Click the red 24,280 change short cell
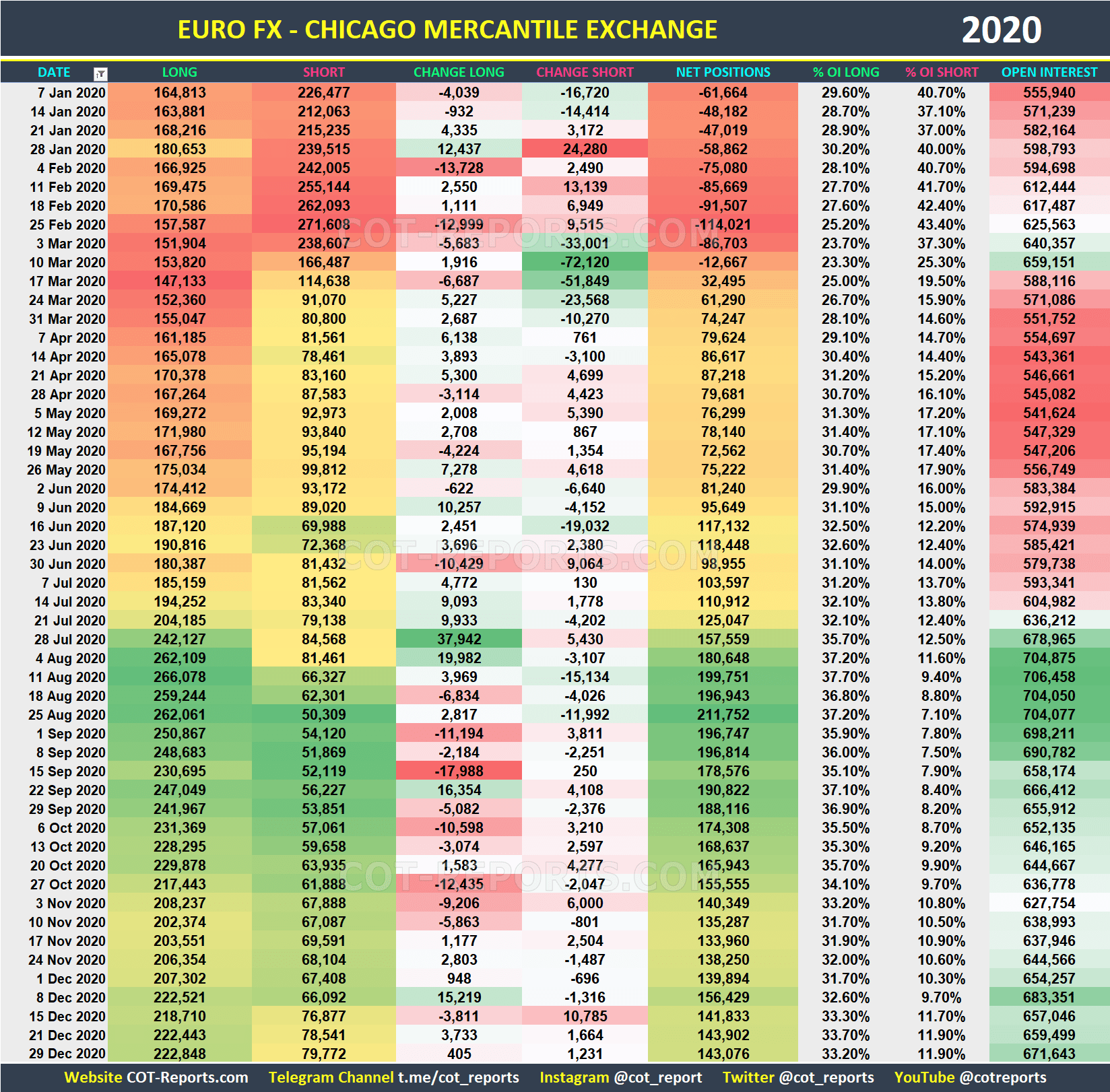1110x1092 pixels. (585, 149)
